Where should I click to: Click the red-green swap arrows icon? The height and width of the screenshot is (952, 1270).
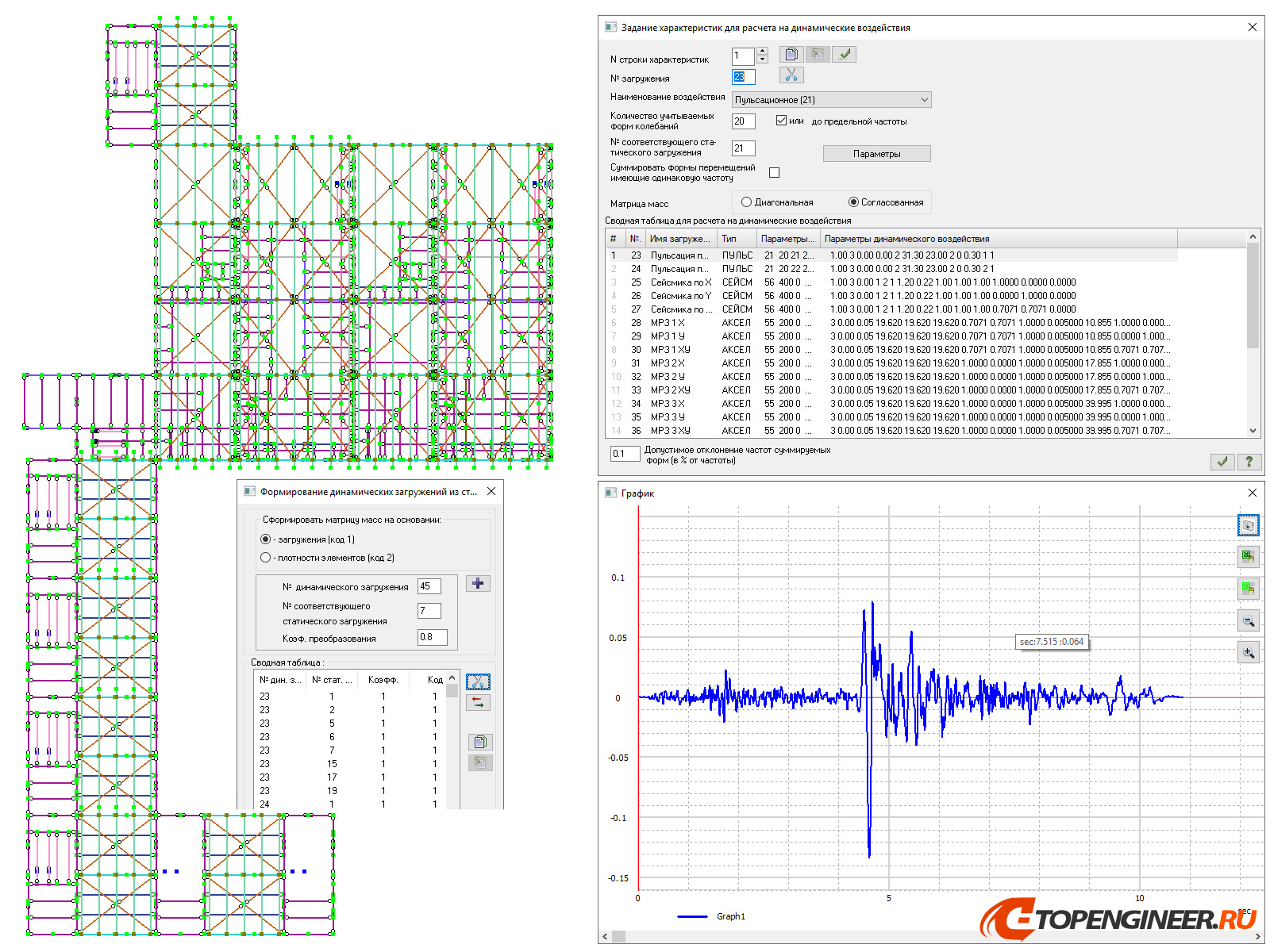click(478, 703)
